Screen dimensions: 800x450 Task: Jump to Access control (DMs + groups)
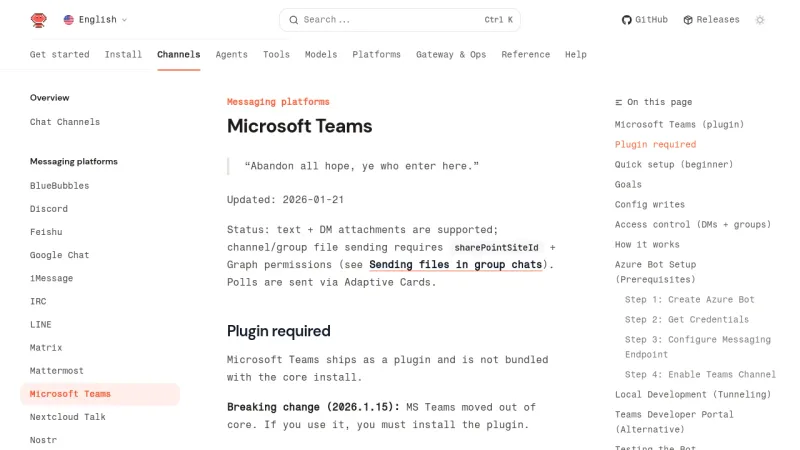coord(693,224)
